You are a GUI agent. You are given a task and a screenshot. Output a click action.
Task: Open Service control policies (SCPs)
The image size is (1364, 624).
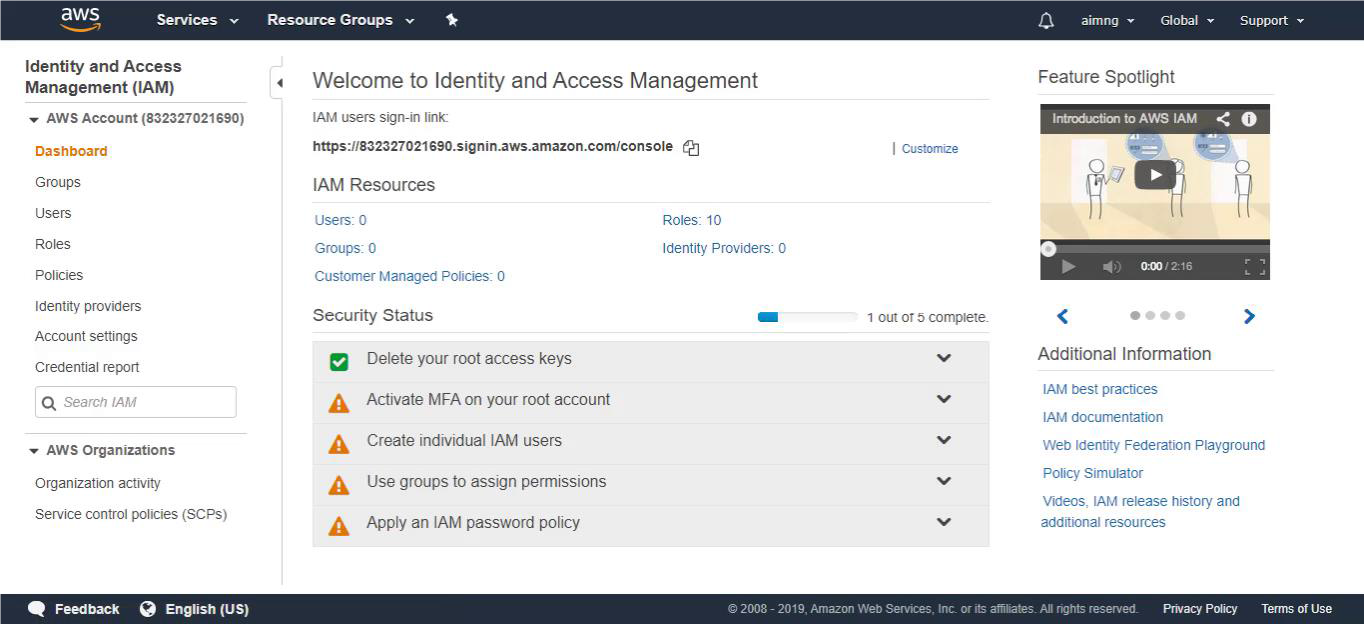tap(131, 514)
